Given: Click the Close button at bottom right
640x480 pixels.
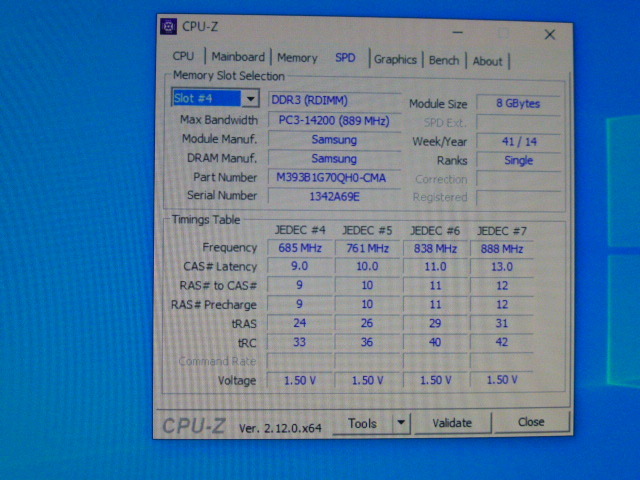Looking at the screenshot, I should click(531, 423).
